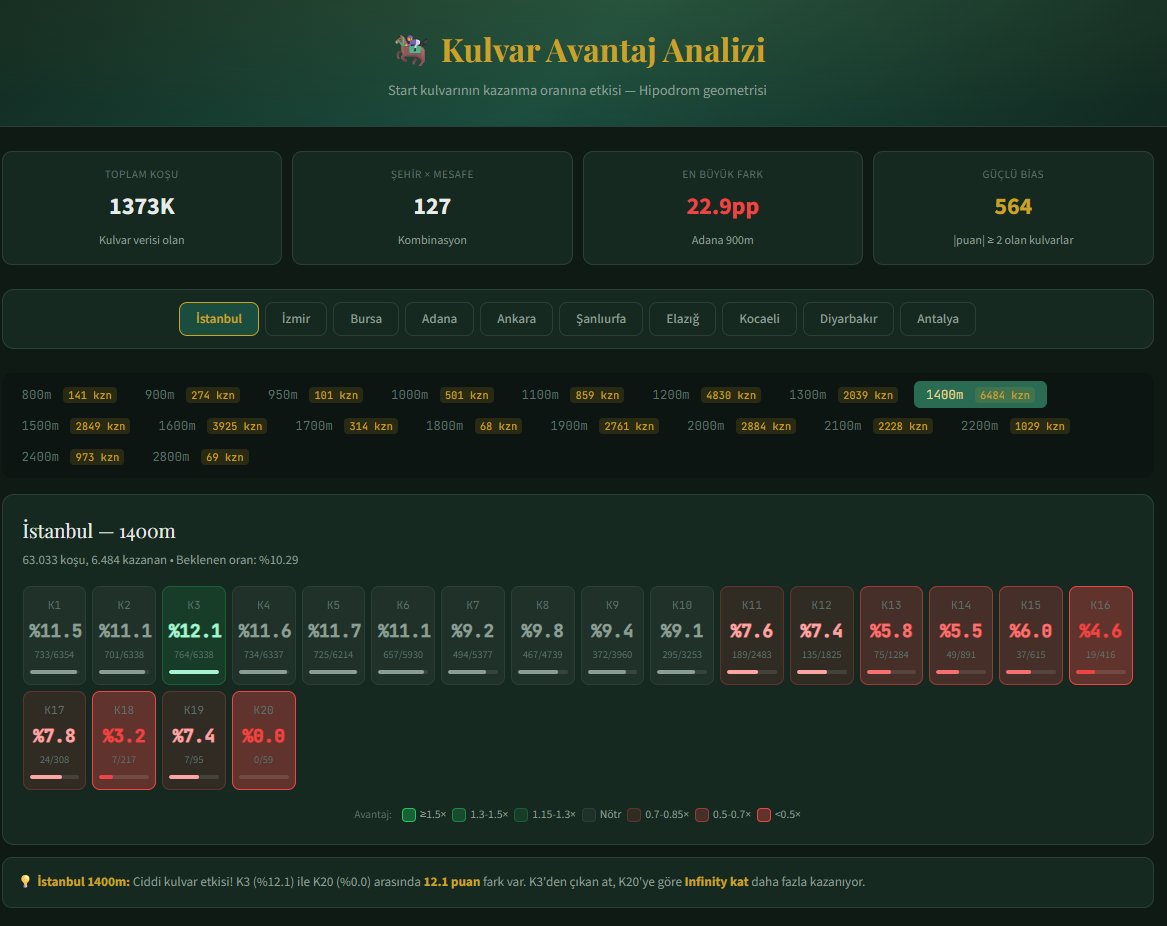Switch to the İzmir city tab
This screenshot has height=926, width=1167.
point(295,319)
